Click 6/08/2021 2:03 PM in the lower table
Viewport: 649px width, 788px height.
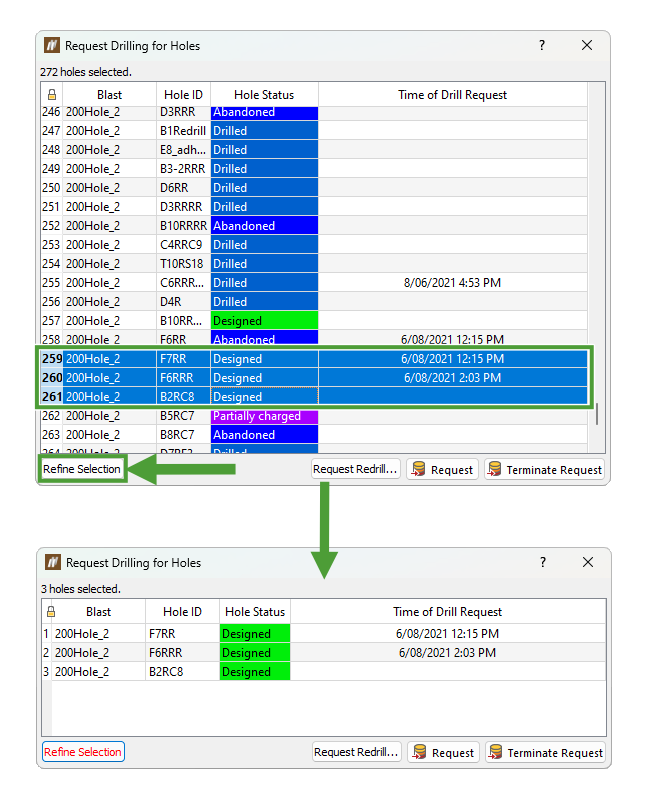coord(447,653)
